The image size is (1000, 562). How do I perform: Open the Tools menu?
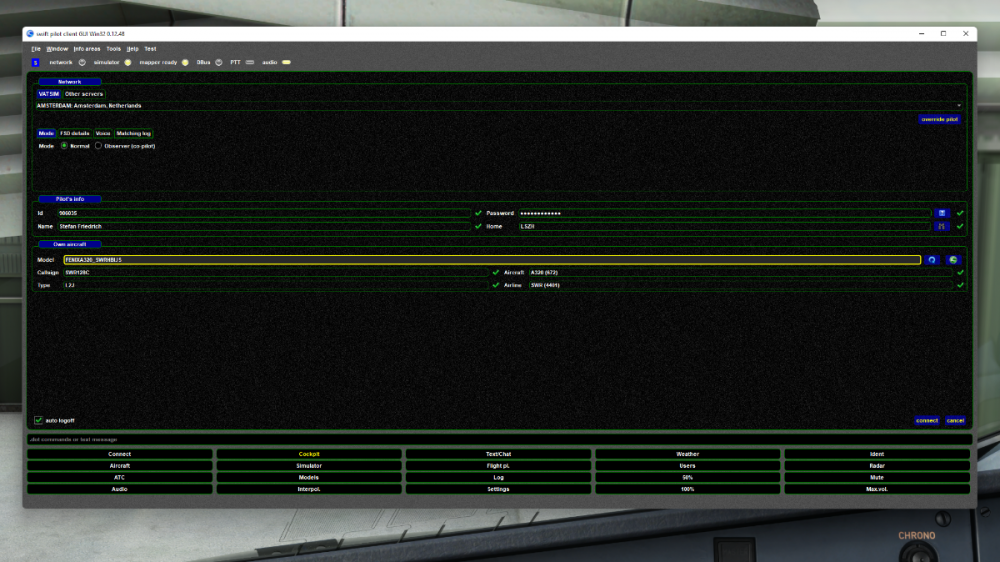tap(114, 48)
